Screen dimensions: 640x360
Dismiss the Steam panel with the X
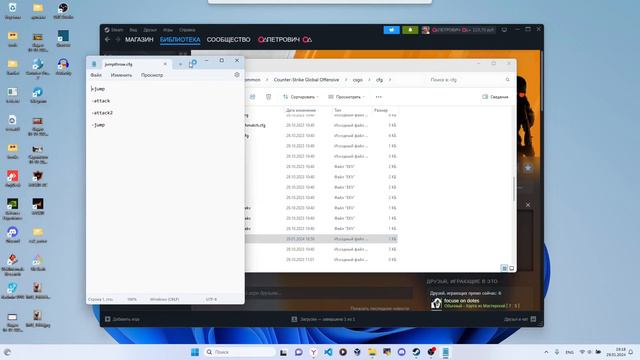(528, 204)
